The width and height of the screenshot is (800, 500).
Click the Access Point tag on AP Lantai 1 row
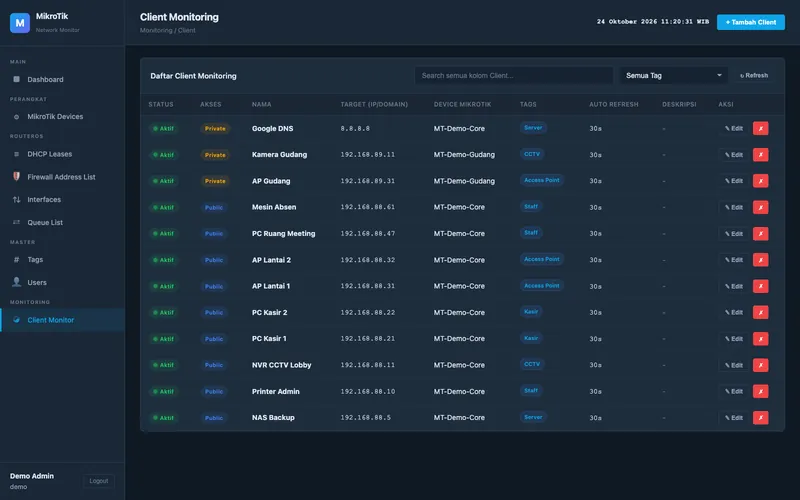[542, 285]
